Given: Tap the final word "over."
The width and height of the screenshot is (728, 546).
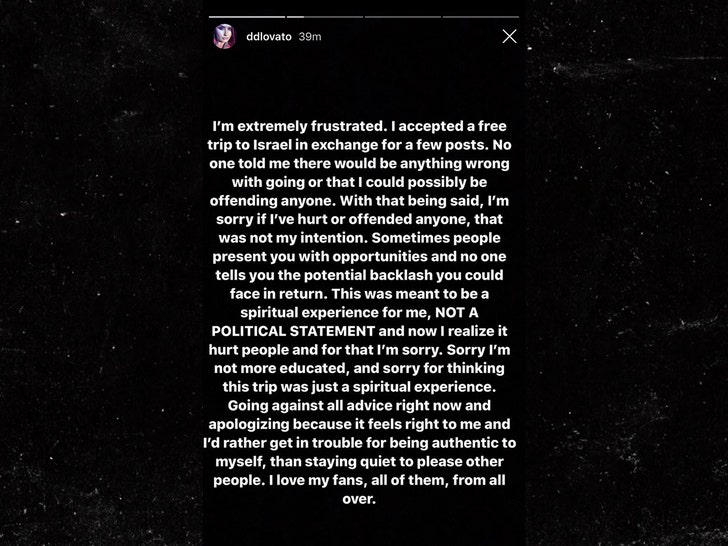Looking at the screenshot, I should pyautogui.click(x=359, y=499).
